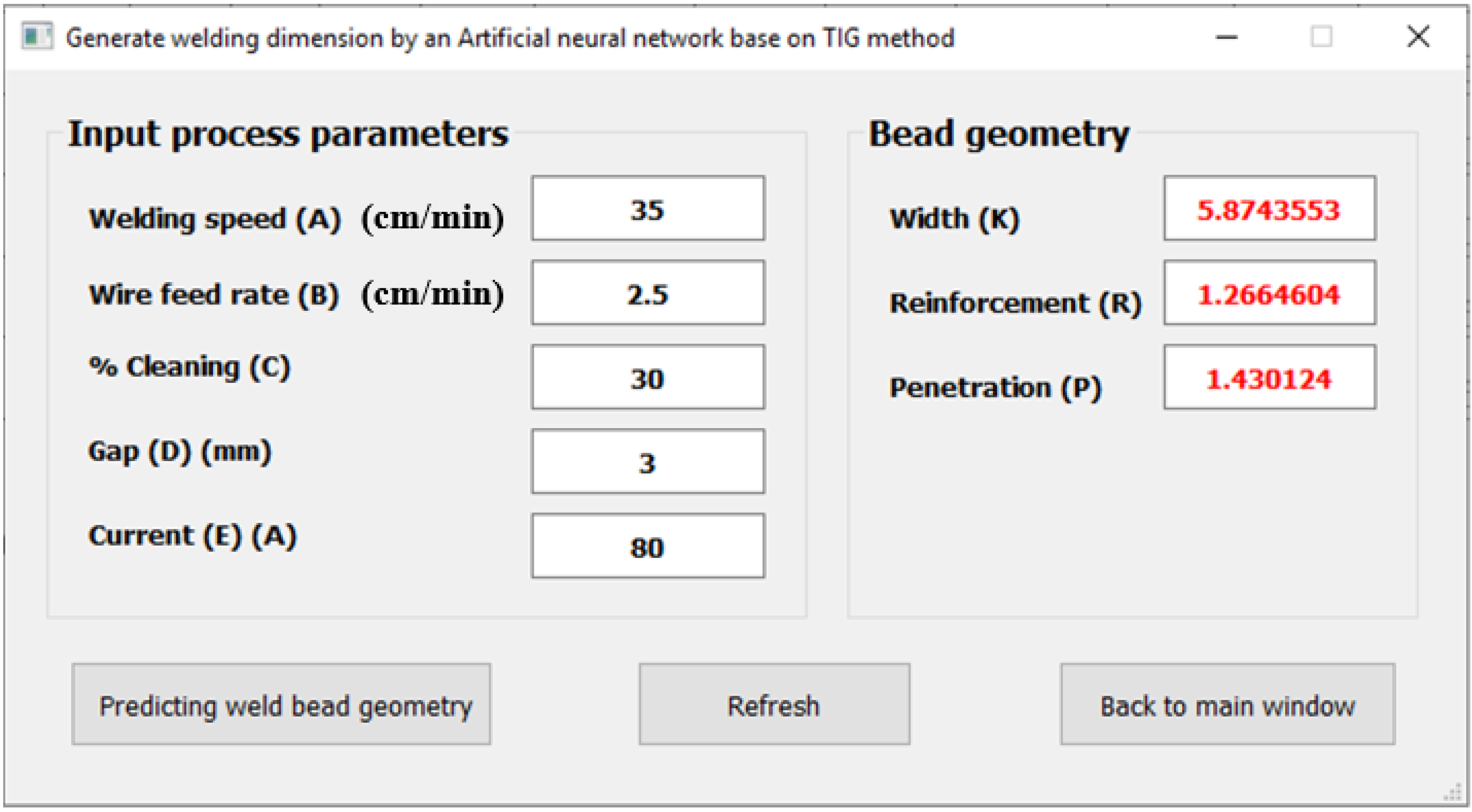Focus the Welding speed (A) input field
Screen dimensions: 1472x812
[x=647, y=209]
